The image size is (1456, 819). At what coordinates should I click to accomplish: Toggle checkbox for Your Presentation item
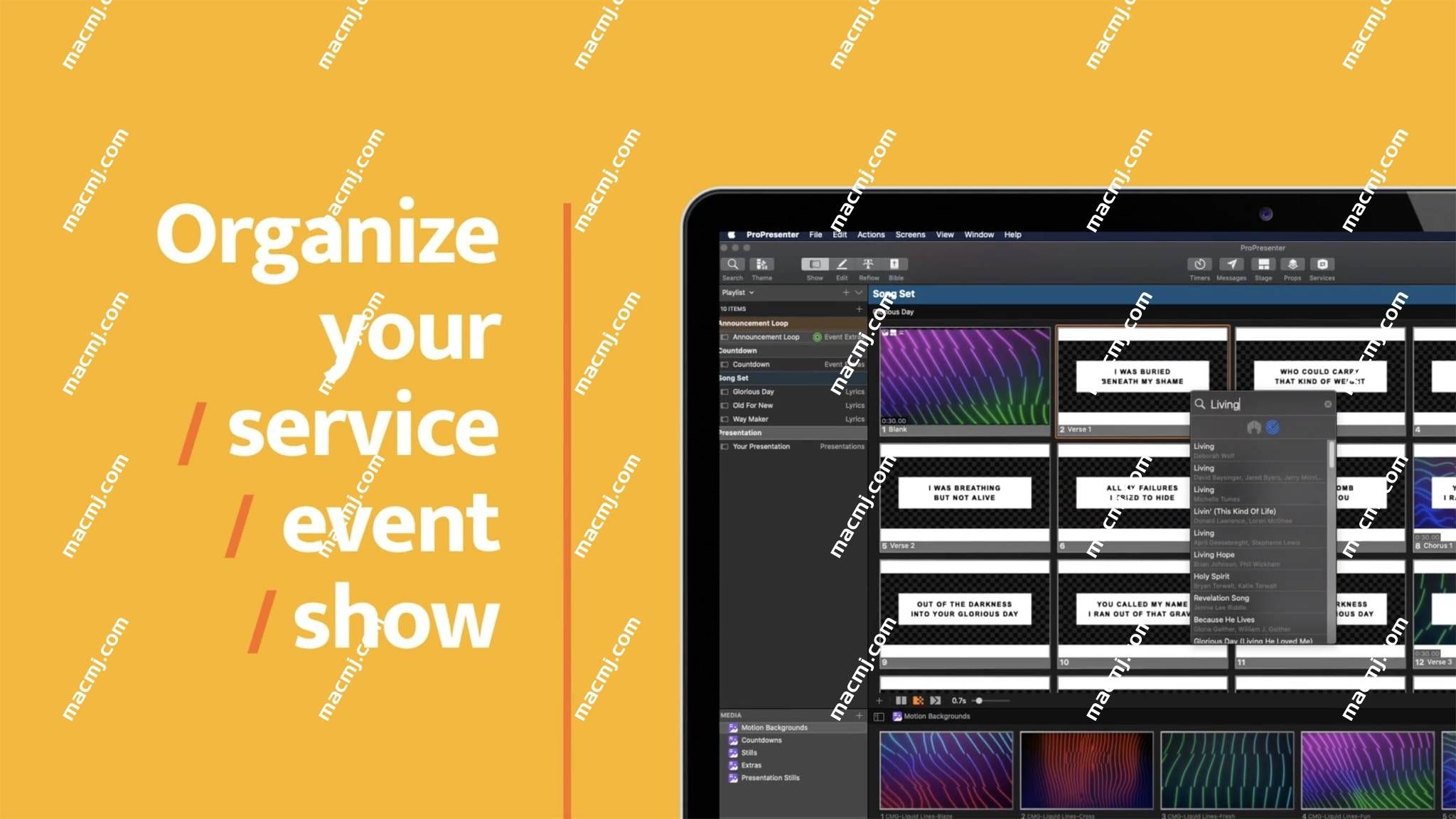(722, 447)
